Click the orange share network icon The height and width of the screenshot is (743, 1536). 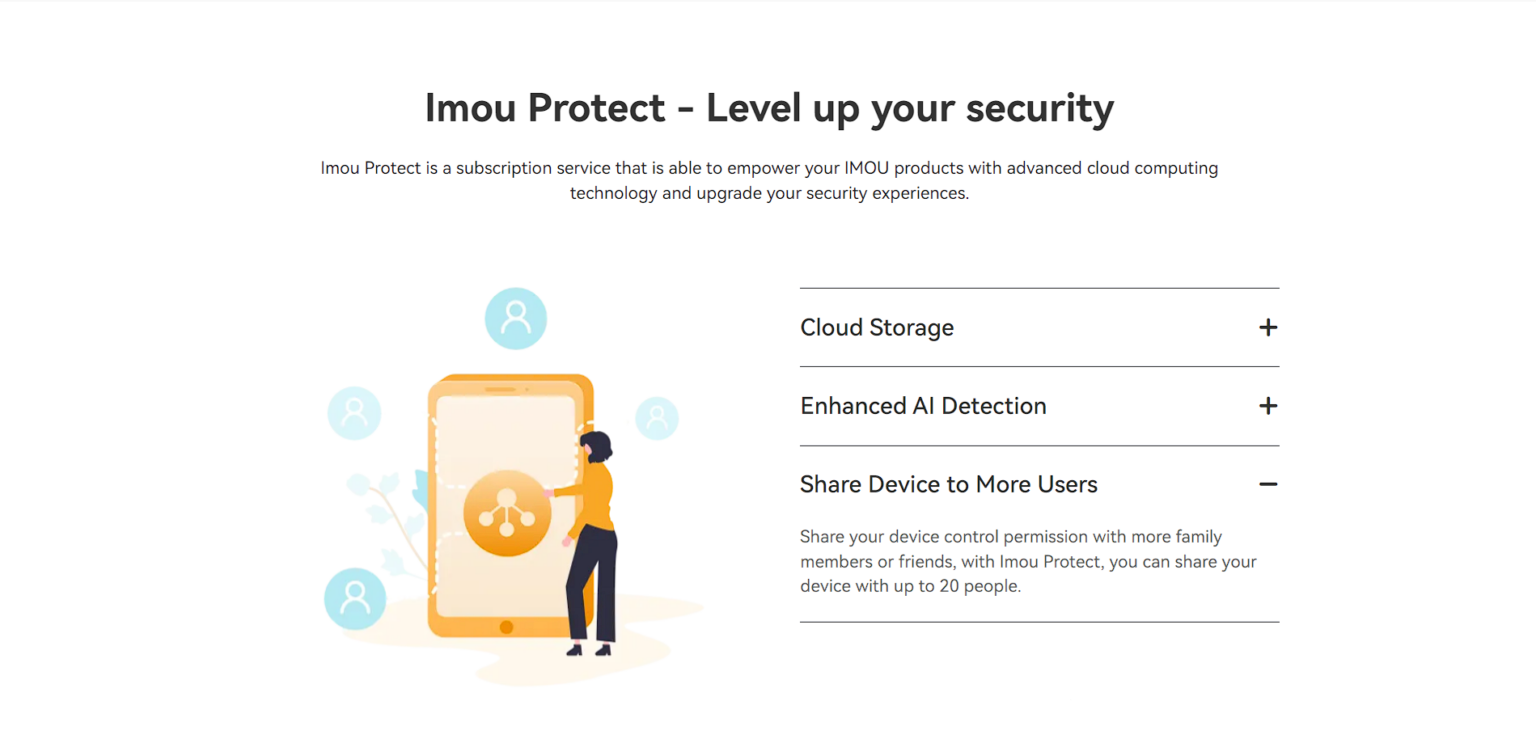506,513
